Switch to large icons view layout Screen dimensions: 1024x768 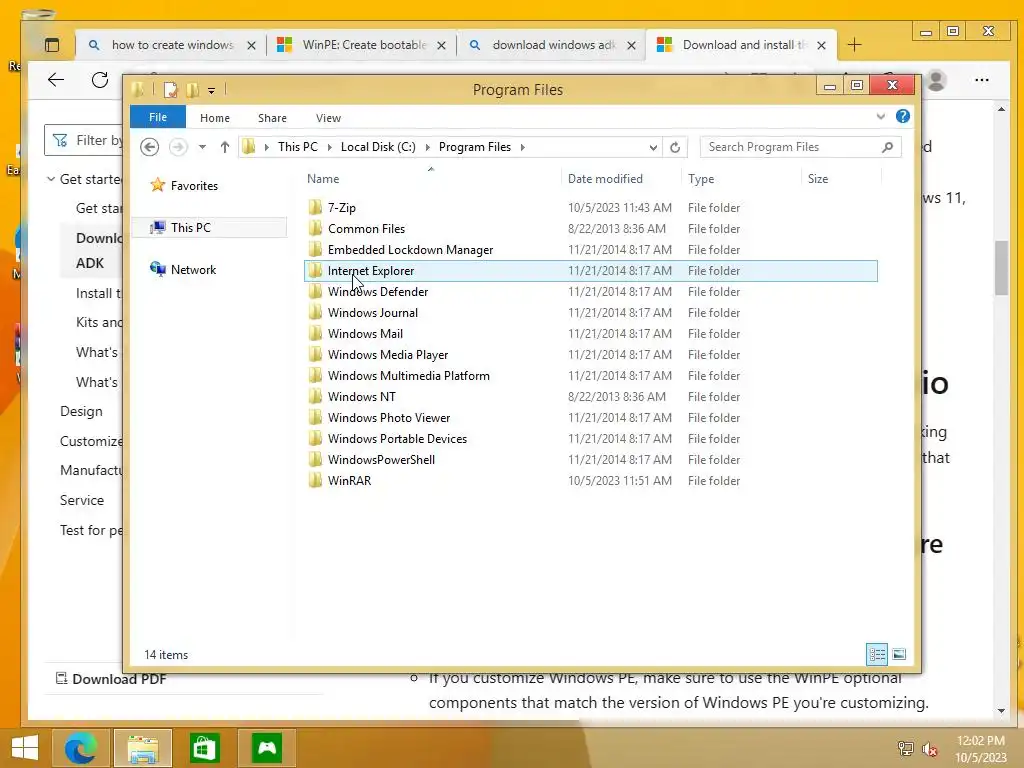899,654
